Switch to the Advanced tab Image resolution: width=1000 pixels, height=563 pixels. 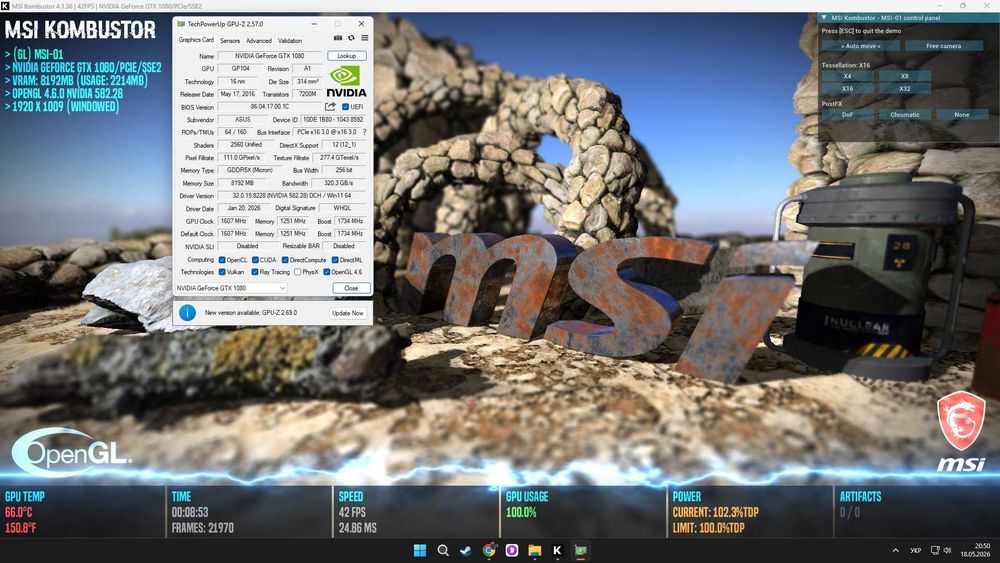click(x=259, y=40)
